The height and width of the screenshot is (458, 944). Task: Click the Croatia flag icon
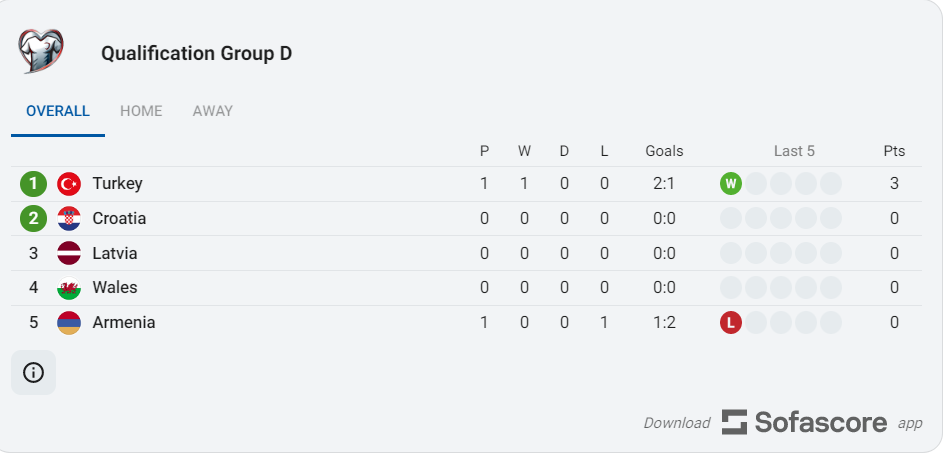(x=69, y=218)
